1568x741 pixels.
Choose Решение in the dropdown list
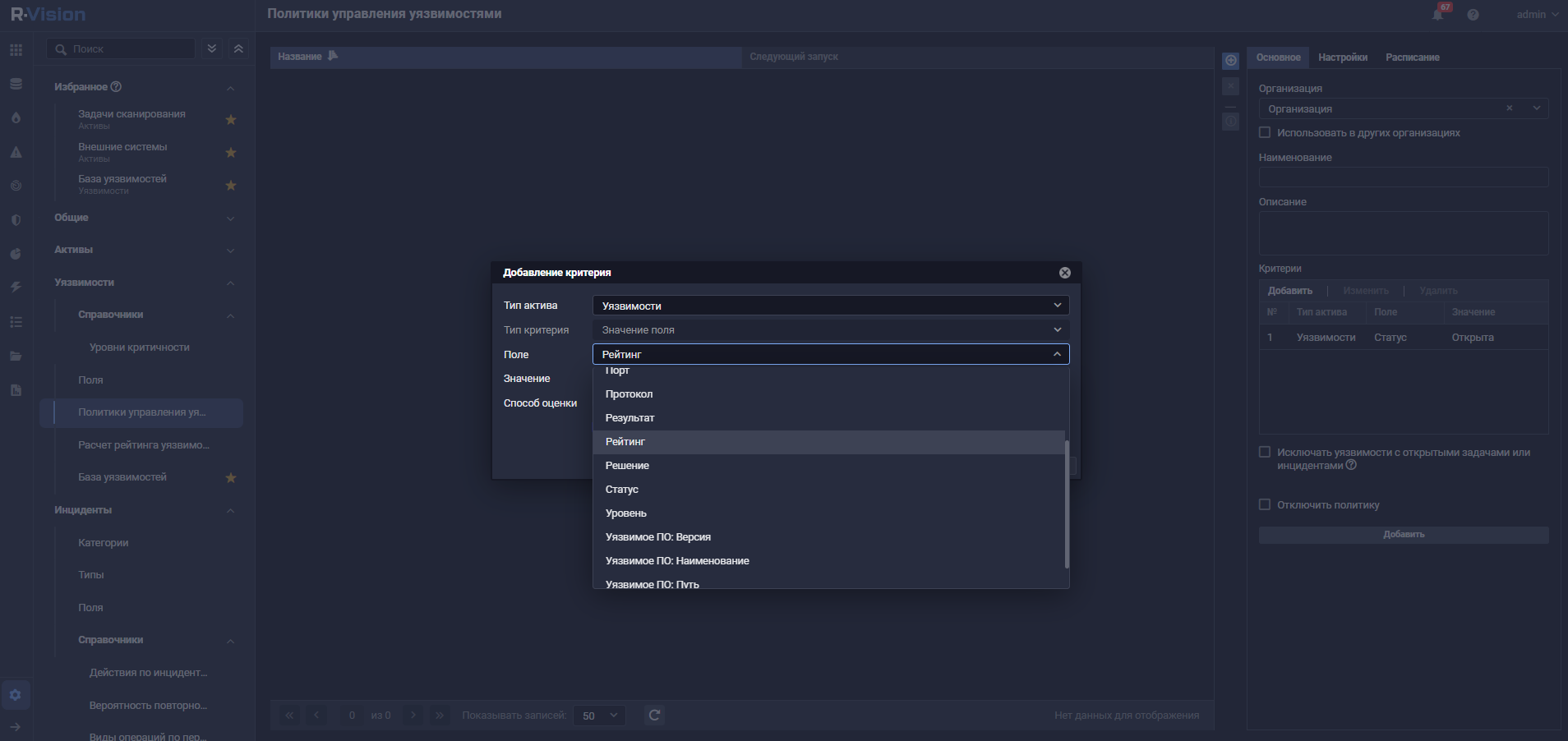[x=828, y=466]
